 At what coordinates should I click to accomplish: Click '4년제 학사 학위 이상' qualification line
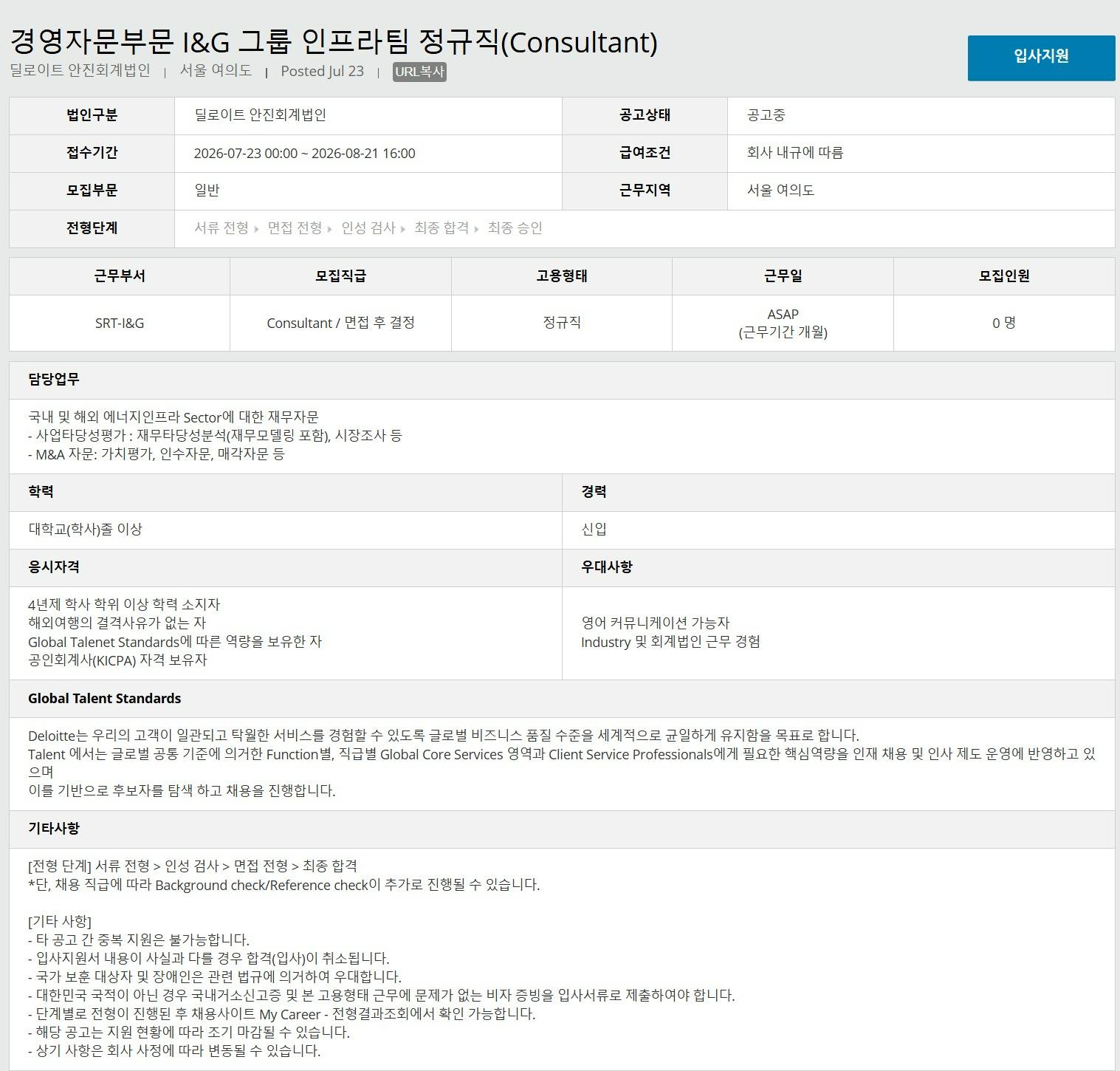click(124, 604)
